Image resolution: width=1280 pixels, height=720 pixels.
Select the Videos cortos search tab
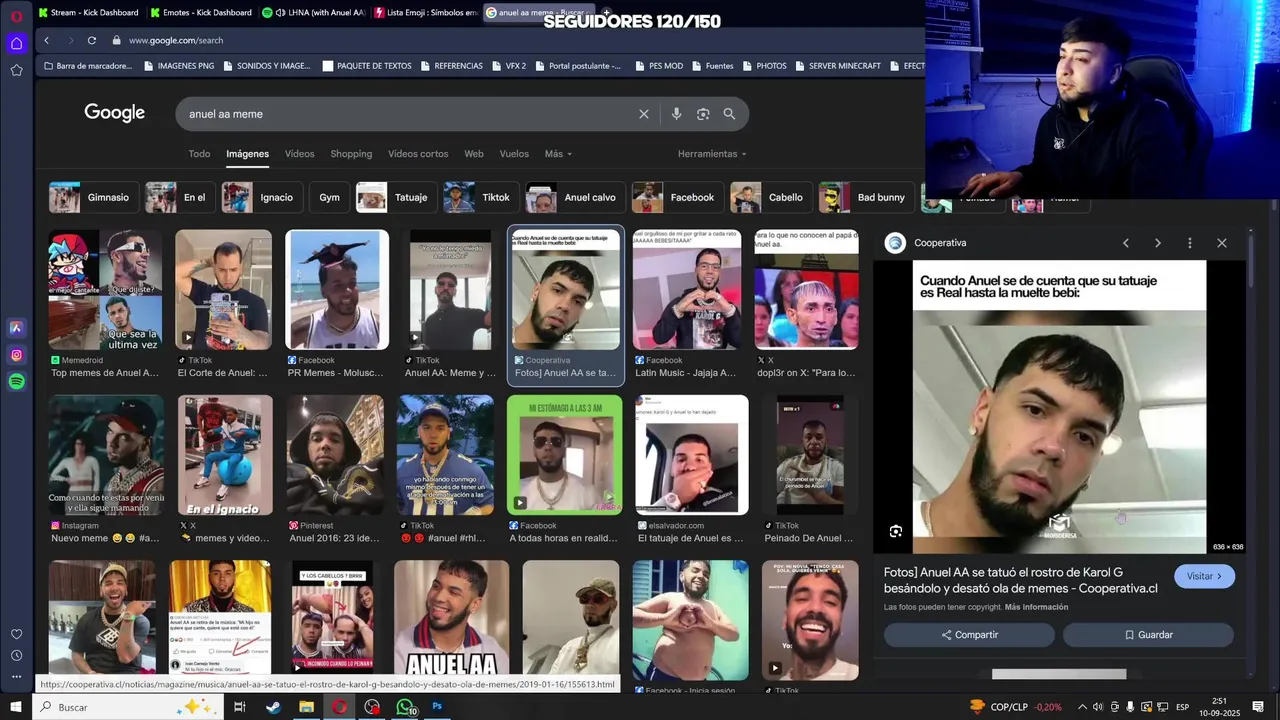(x=418, y=154)
